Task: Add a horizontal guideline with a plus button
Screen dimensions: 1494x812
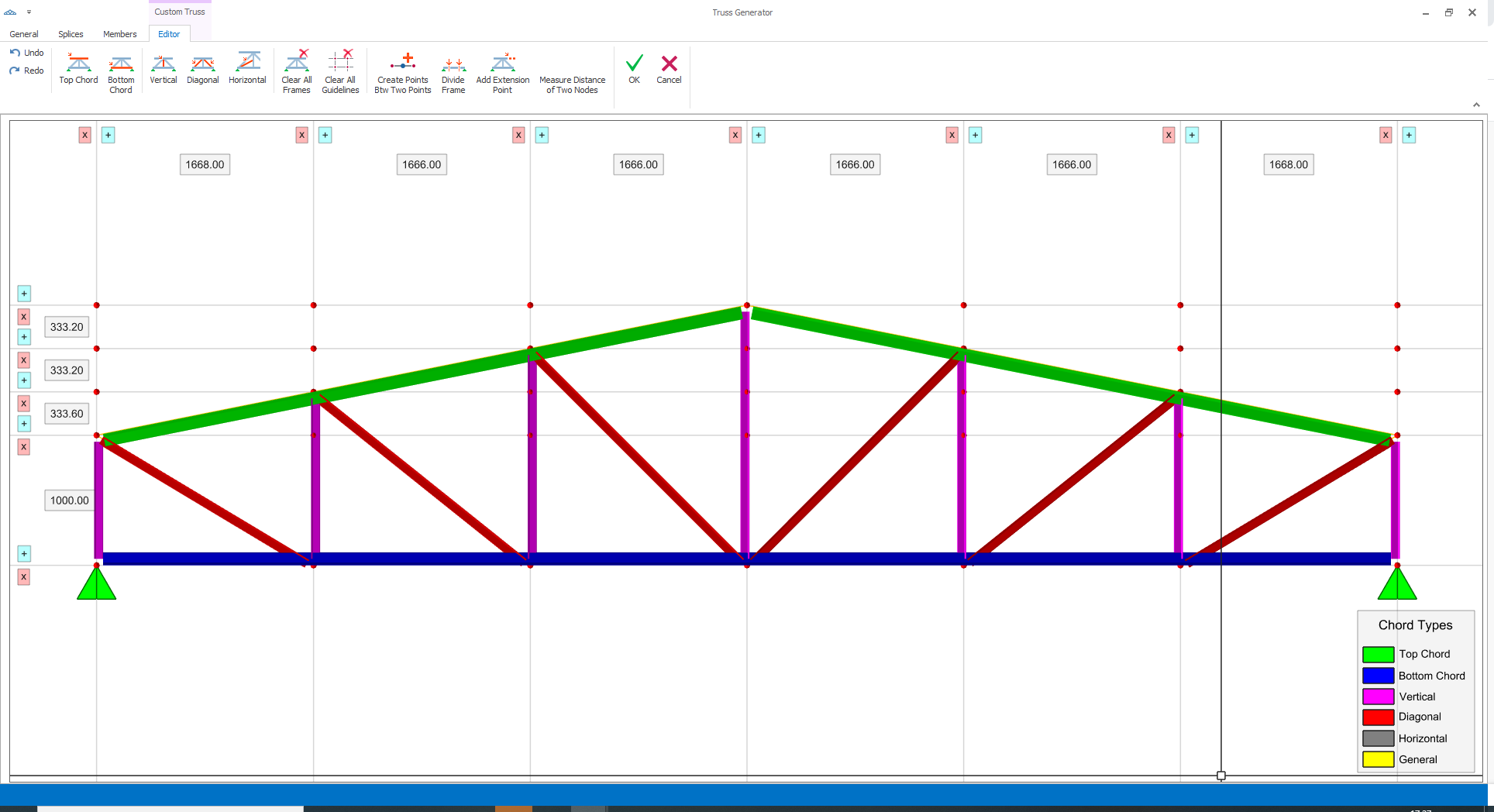Action: pyautogui.click(x=24, y=294)
